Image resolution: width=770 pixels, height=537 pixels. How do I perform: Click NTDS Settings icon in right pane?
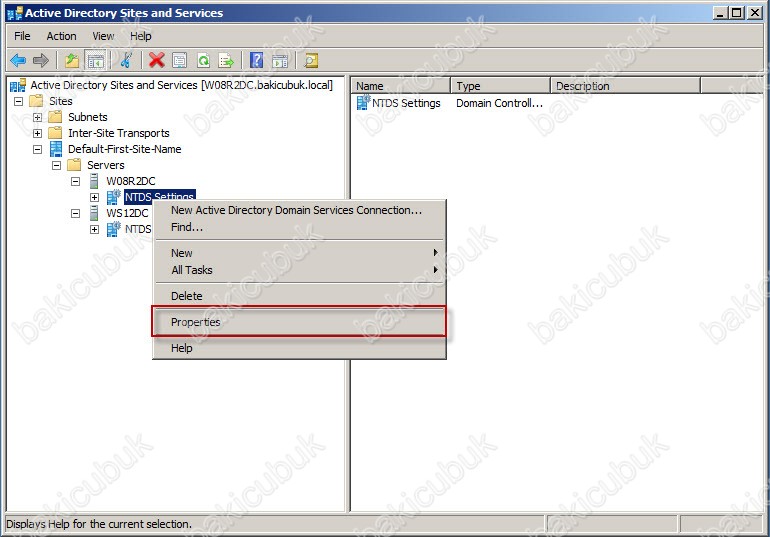tap(363, 103)
